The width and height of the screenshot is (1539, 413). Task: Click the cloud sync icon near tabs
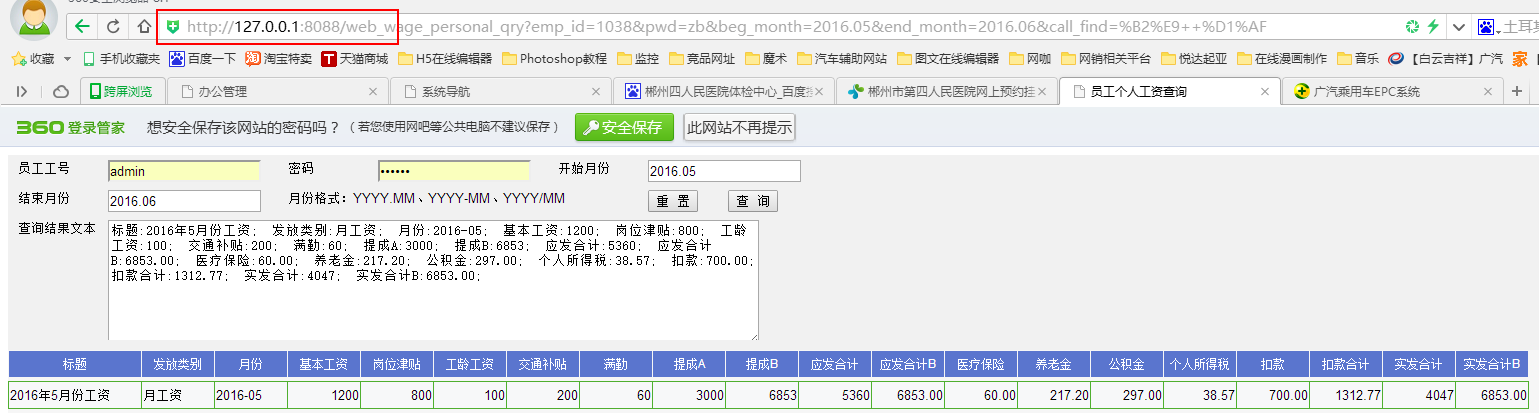tap(60, 92)
